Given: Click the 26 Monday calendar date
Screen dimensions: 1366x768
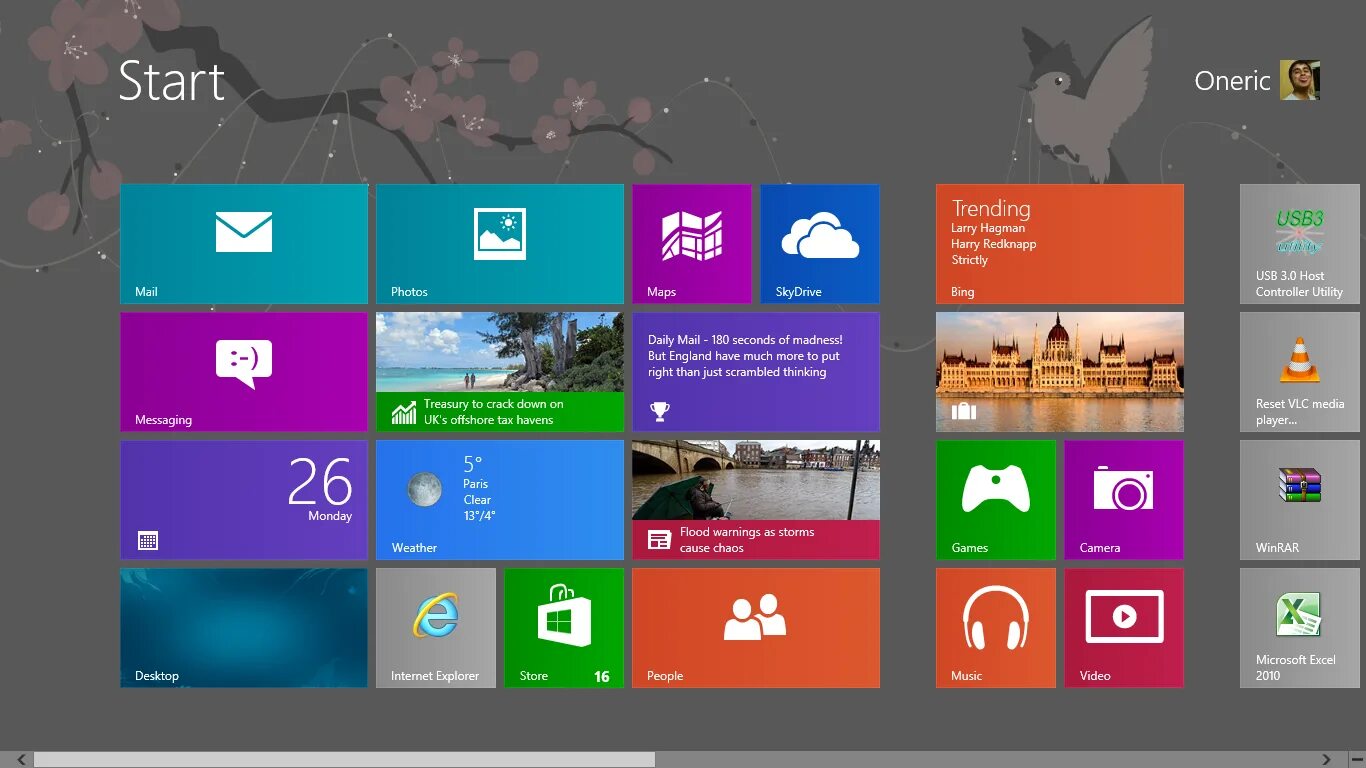Looking at the screenshot, I should click(320, 490).
